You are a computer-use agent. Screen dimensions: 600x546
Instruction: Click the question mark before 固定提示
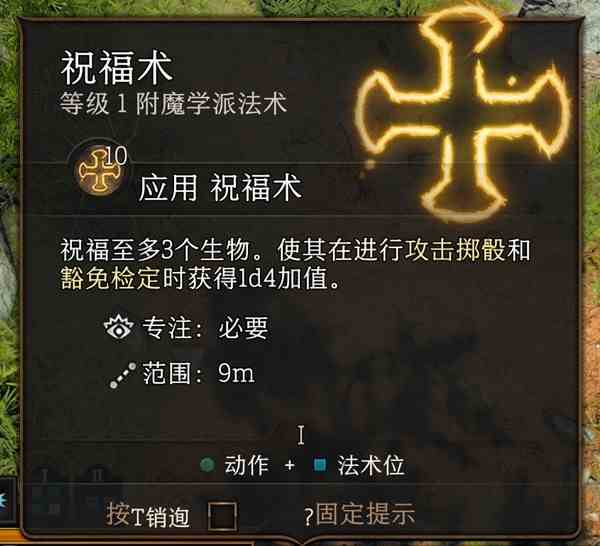coord(309,517)
